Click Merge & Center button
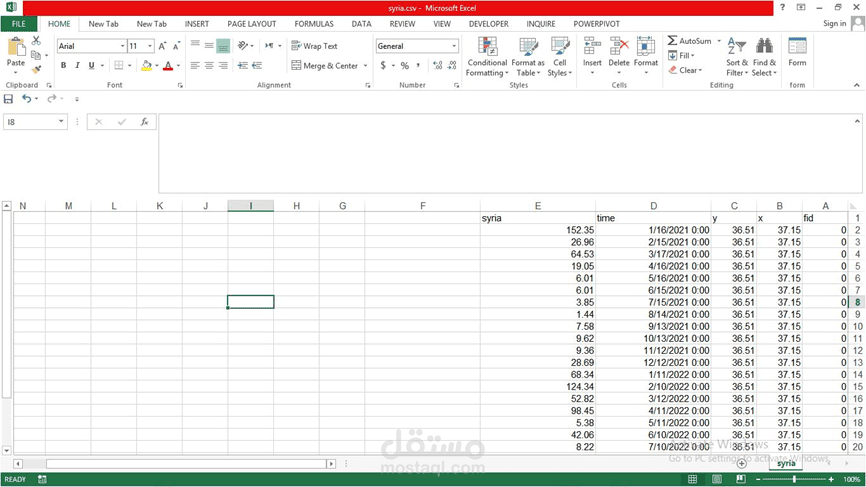This screenshot has height=487, width=866. coord(325,65)
